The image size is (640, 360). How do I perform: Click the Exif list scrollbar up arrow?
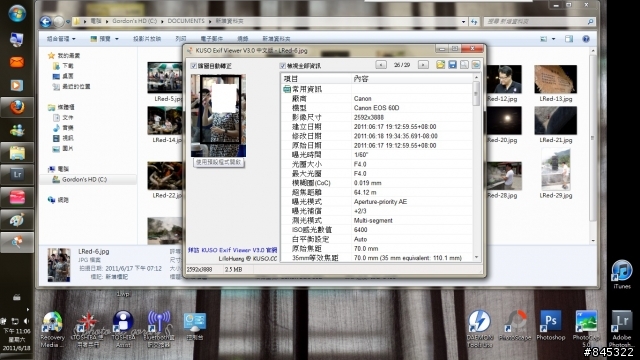(476, 78)
